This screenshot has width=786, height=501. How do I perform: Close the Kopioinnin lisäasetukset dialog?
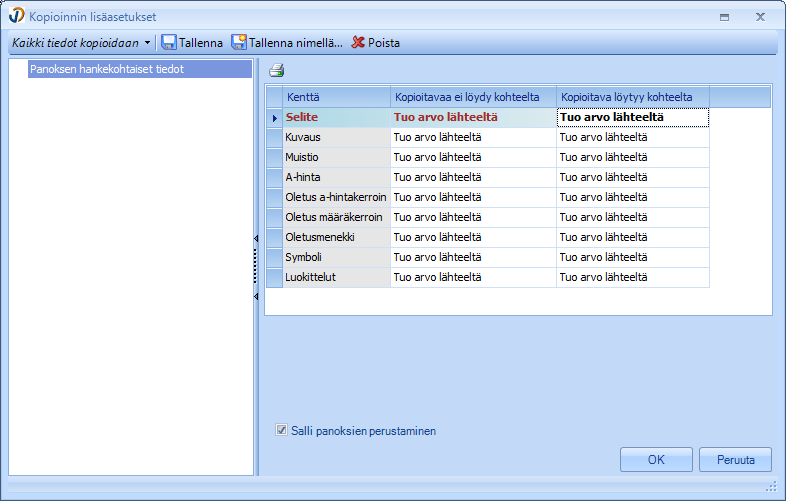tap(760, 17)
